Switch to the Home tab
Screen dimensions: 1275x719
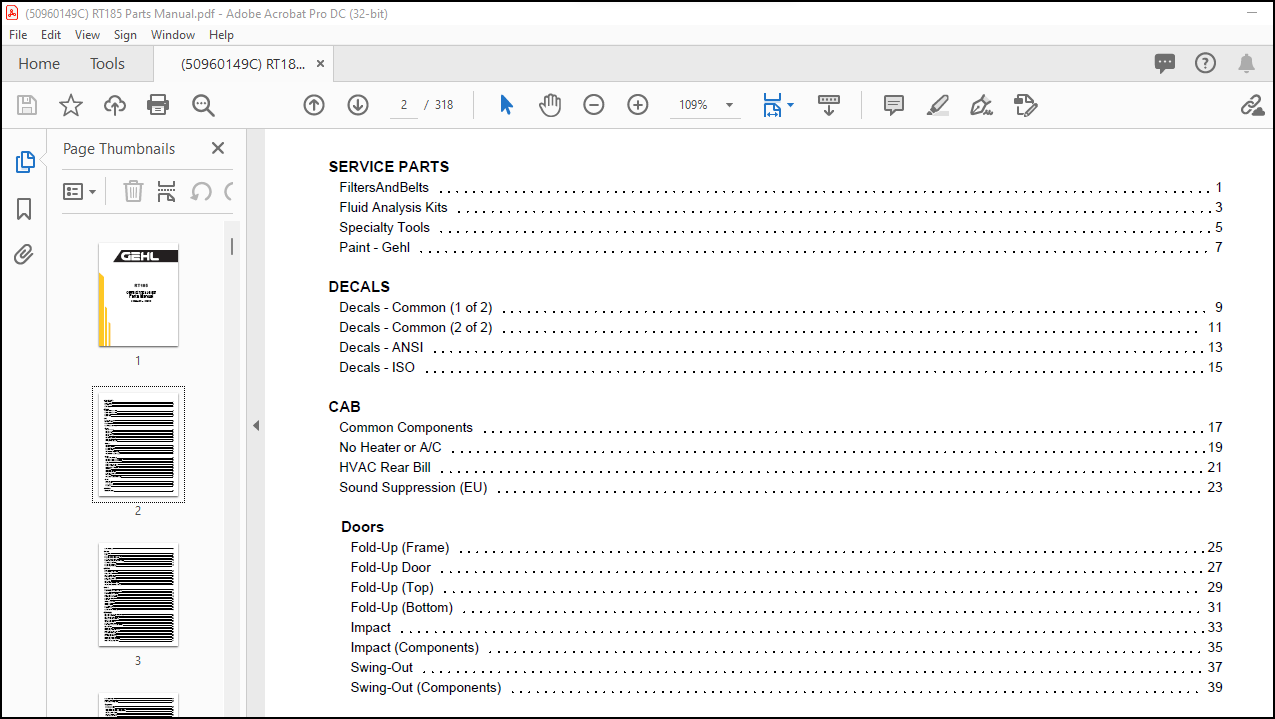click(39, 63)
